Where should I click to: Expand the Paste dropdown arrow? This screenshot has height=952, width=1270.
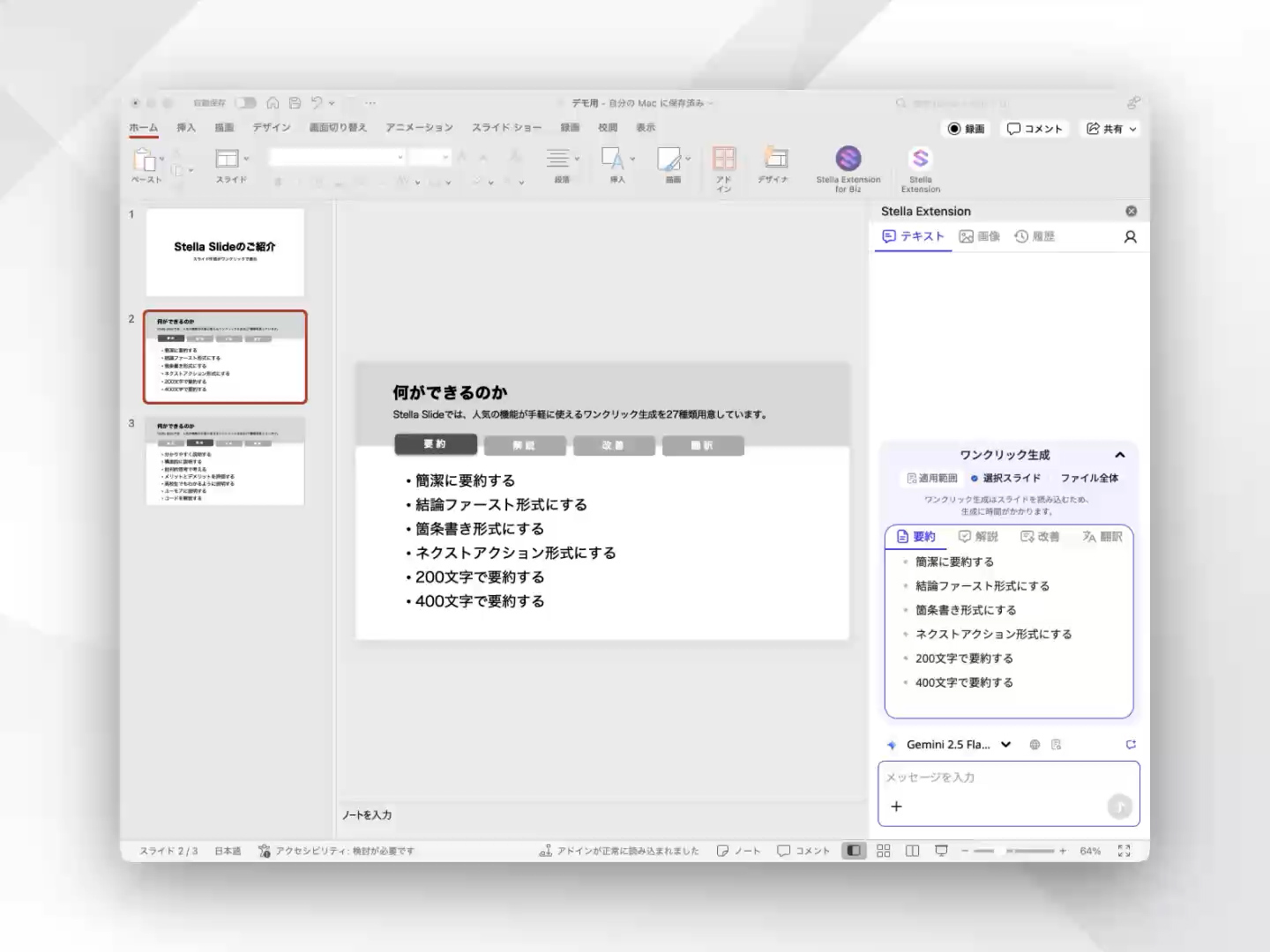(162, 159)
